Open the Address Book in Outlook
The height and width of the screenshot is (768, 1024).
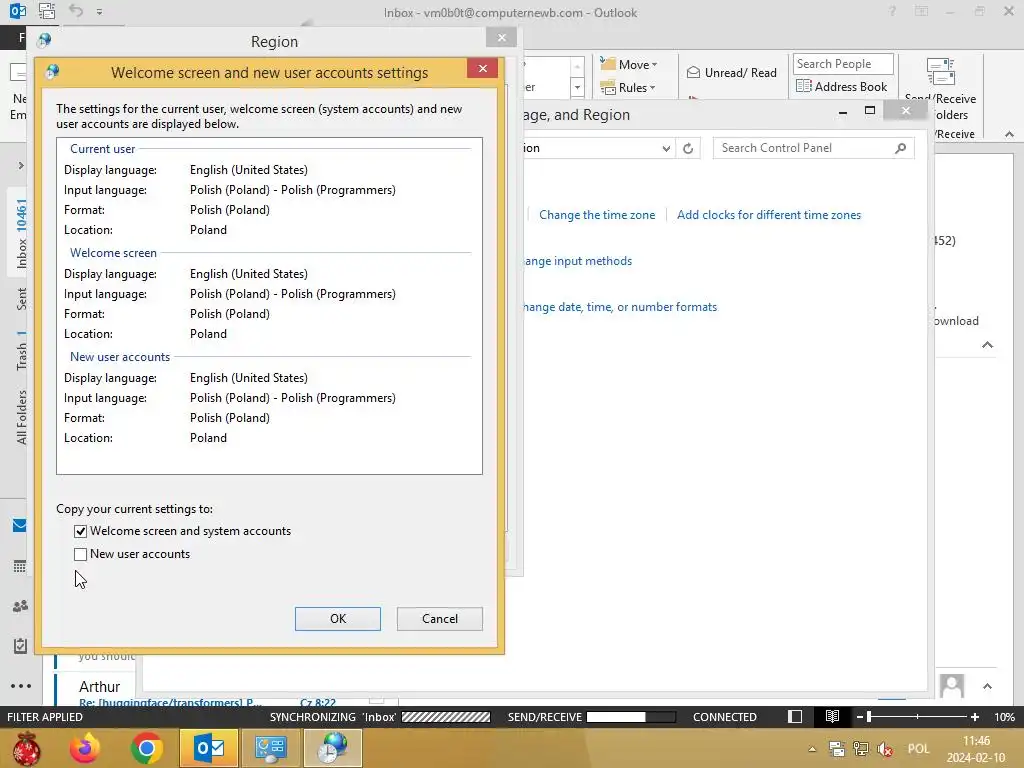point(842,87)
